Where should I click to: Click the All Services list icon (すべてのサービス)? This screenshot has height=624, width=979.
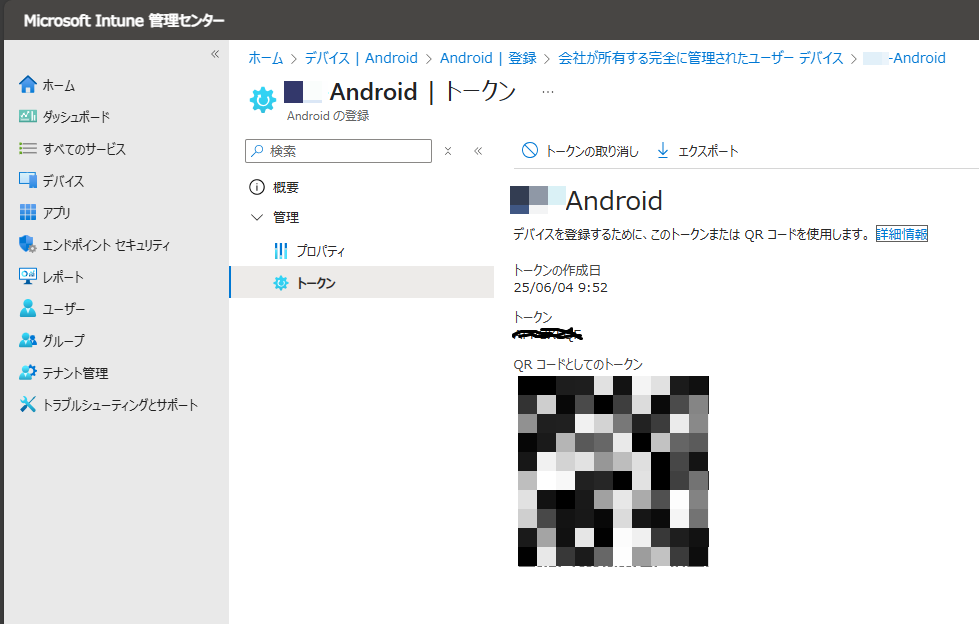click(x=27, y=149)
